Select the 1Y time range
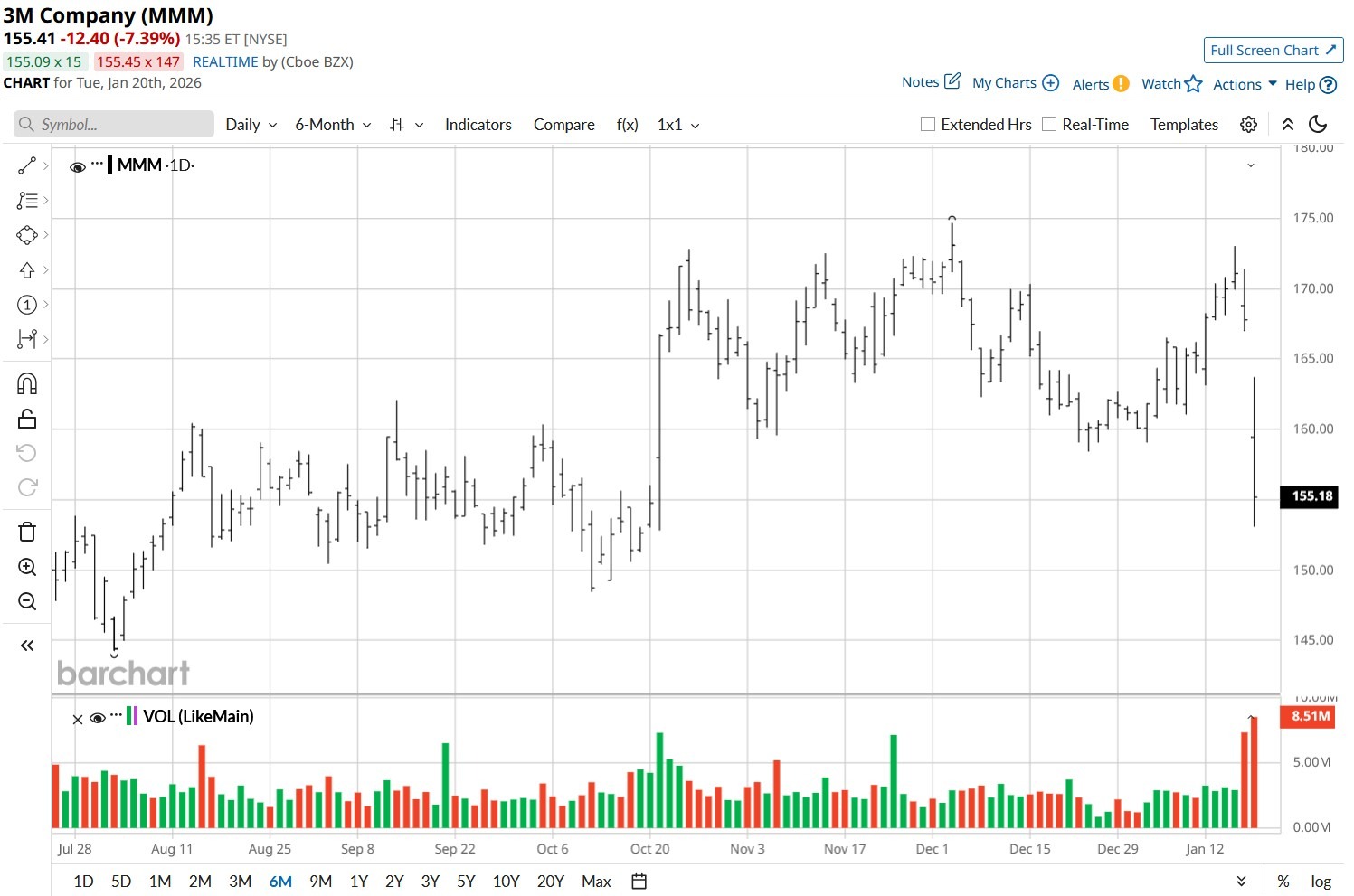The image size is (1354, 896). (359, 882)
